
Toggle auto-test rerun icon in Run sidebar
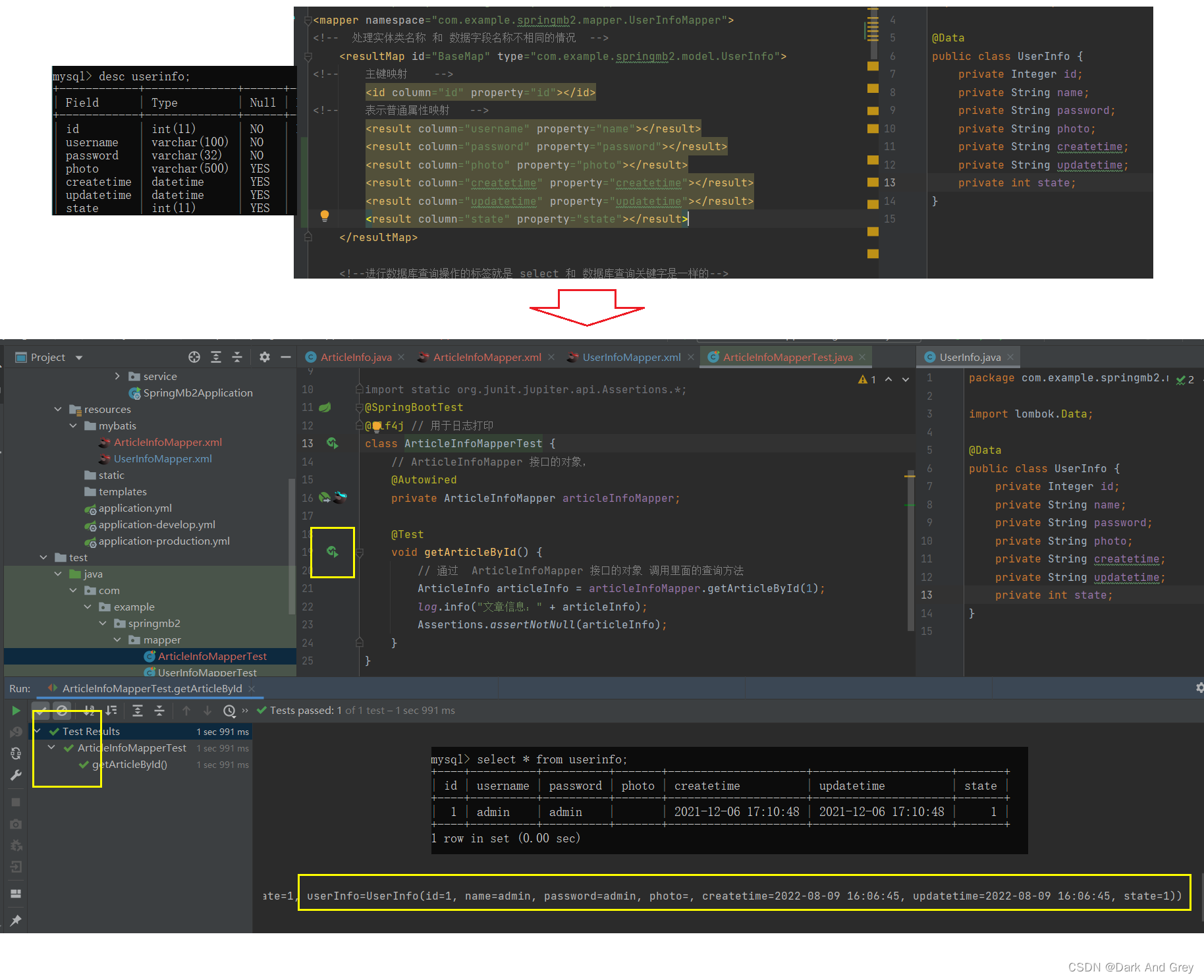click(16, 753)
